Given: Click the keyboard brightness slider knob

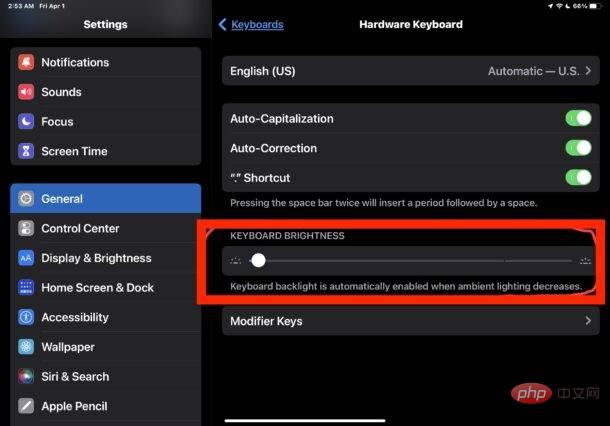Looking at the screenshot, I should [258, 260].
